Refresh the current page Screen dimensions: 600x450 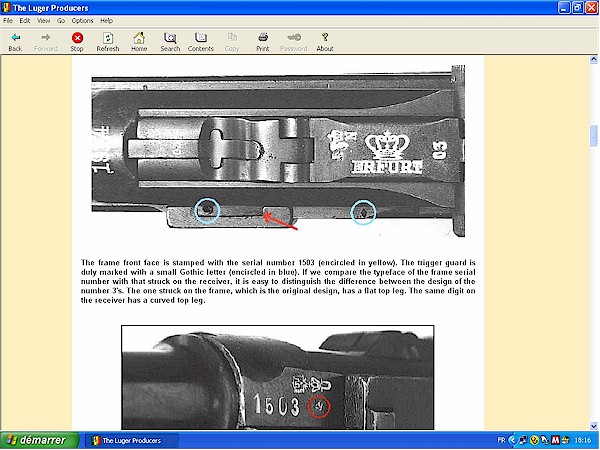[x=108, y=42]
